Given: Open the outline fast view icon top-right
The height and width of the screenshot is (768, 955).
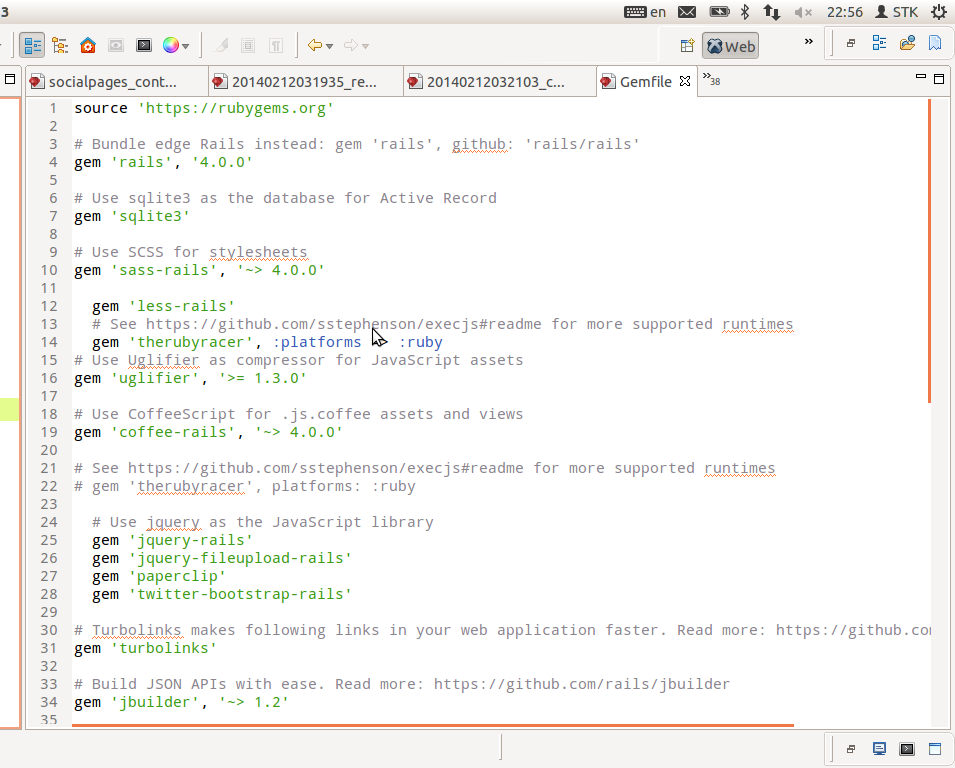Looking at the screenshot, I should pos(879,43).
